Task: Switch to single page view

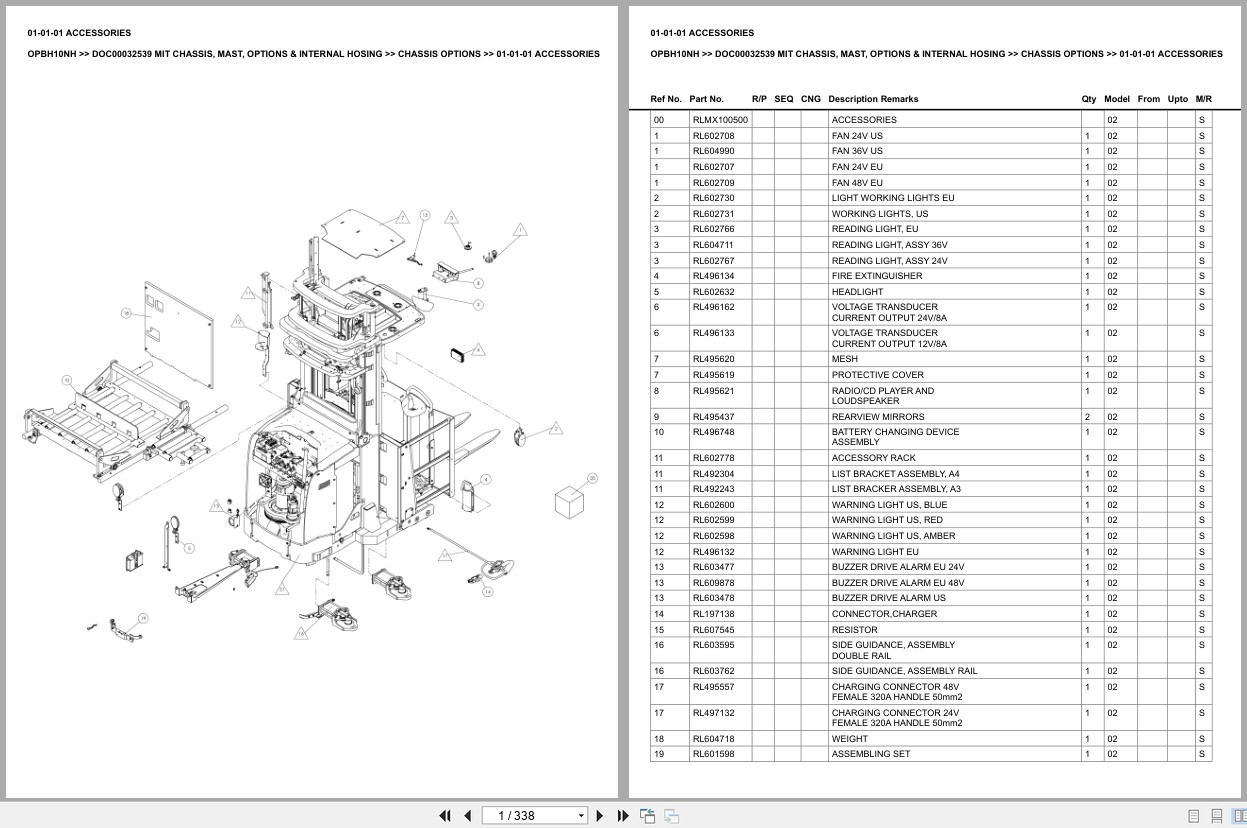Action: click(1193, 815)
